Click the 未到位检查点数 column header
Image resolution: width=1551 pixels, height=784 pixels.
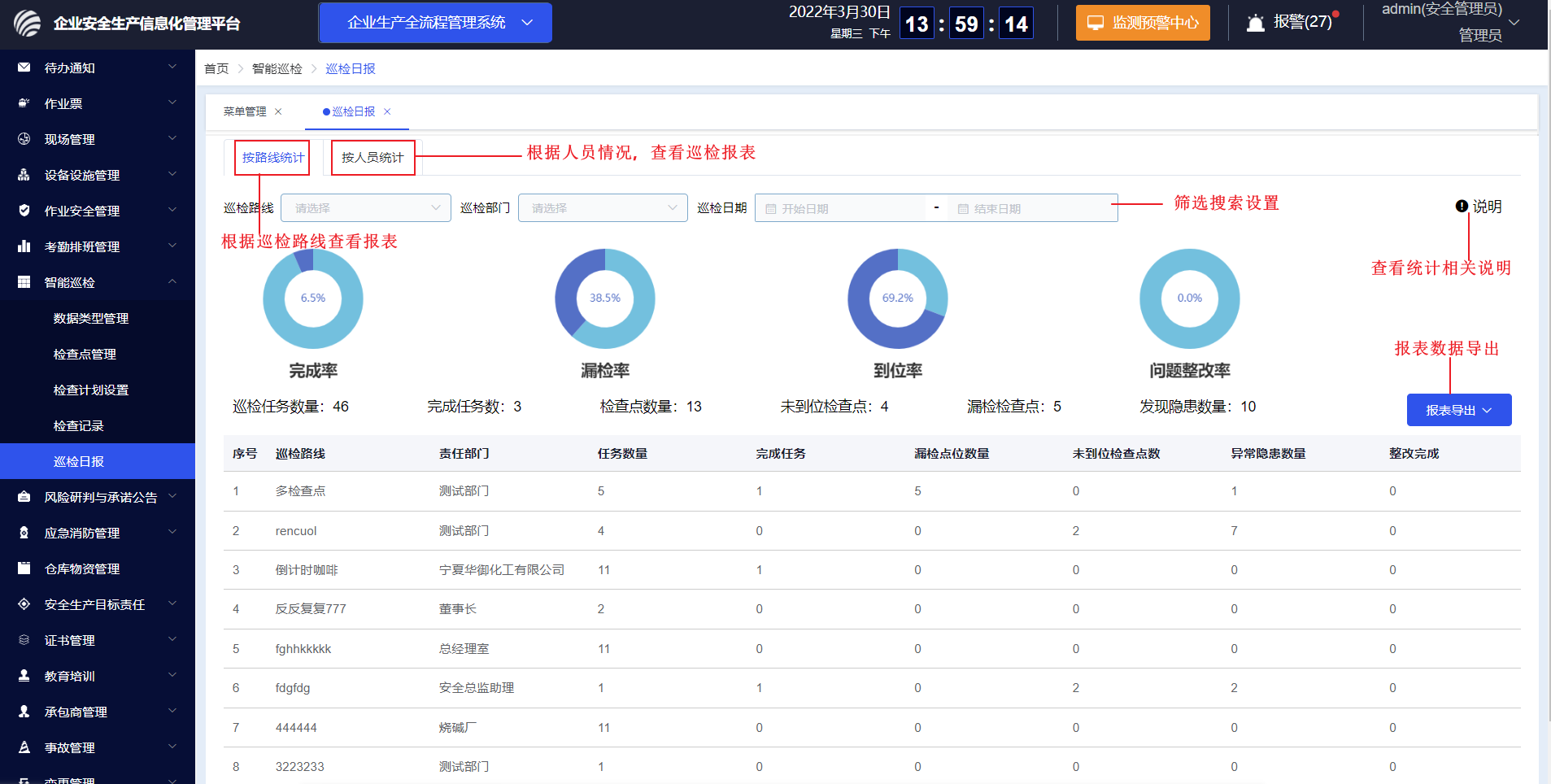click(x=1116, y=454)
